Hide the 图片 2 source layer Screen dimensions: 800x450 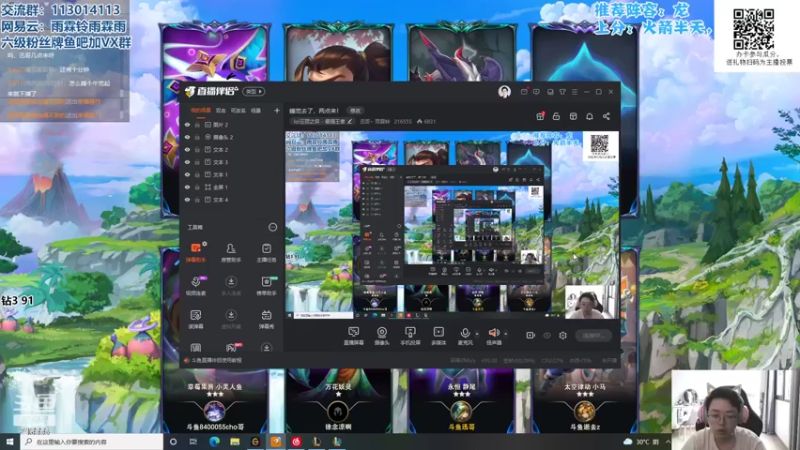[187, 124]
